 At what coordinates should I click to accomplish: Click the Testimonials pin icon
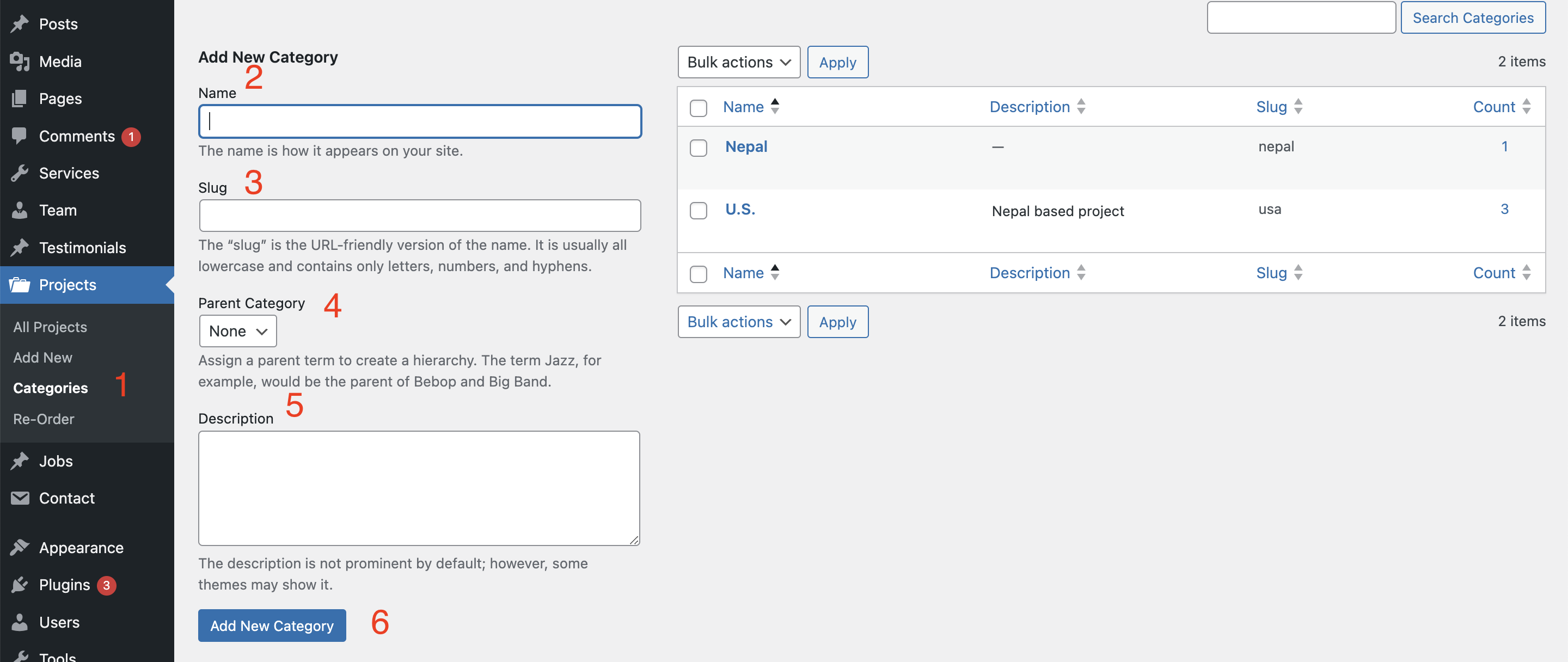pyautogui.click(x=20, y=248)
